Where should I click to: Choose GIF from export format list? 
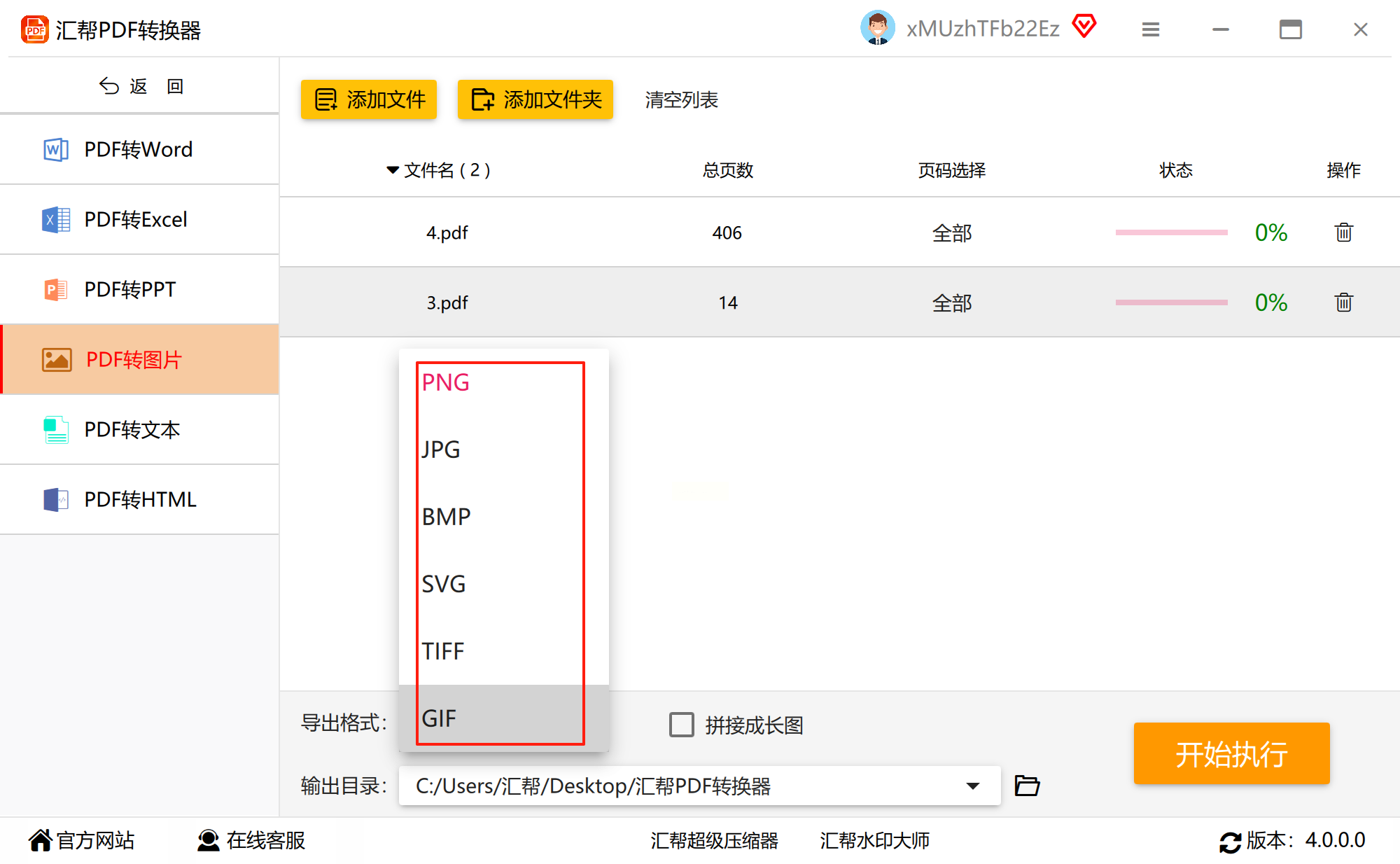pos(440,718)
